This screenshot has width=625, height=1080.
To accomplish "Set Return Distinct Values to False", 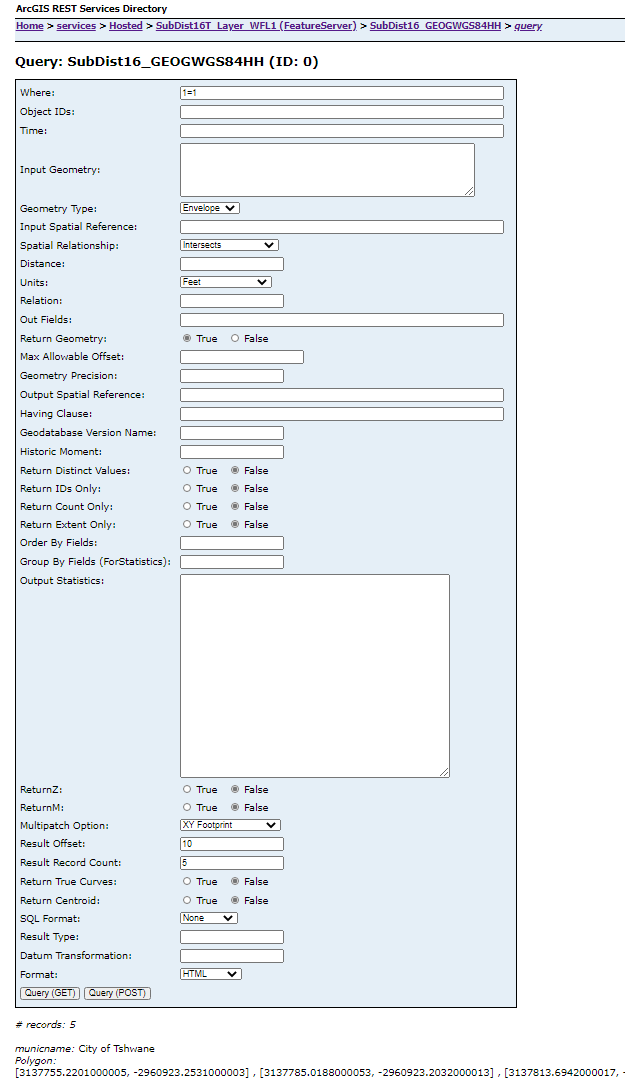I will (235, 470).
